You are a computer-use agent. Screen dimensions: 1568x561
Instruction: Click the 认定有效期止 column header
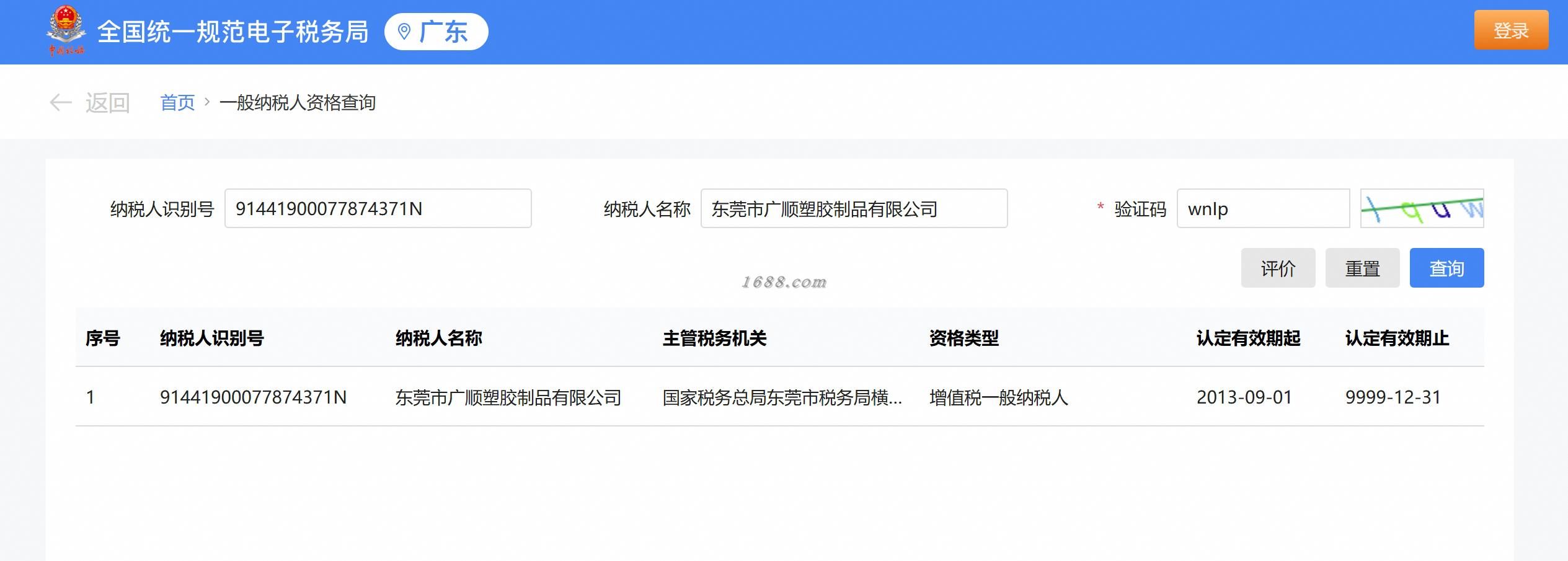coord(1397,338)
